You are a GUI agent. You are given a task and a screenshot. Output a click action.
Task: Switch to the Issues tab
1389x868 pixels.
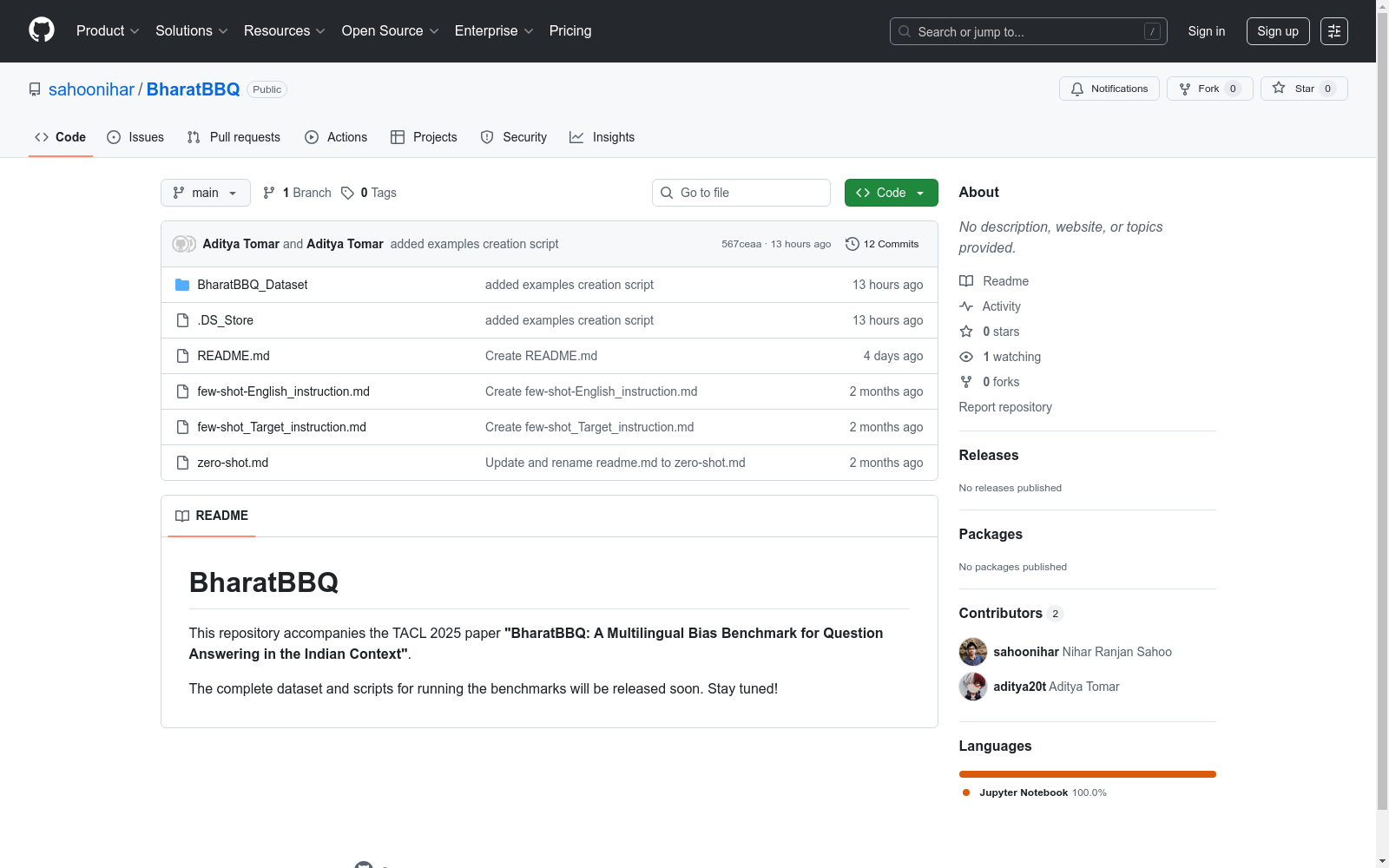point(135,137)
